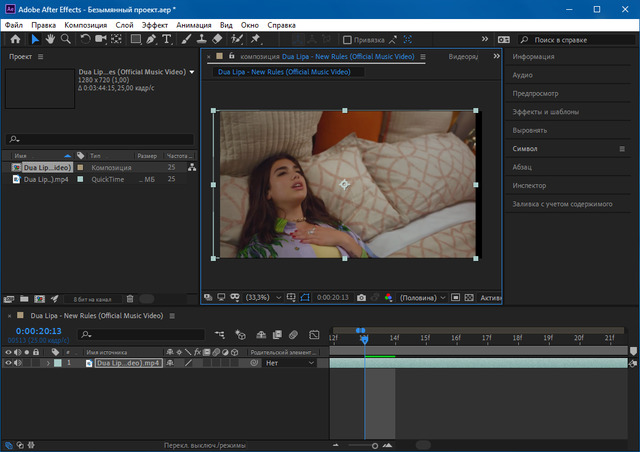Image resolution: width=640 pixels, height=452 pixels.
Task: Open the Анимация menu
Action: point(194,23)
